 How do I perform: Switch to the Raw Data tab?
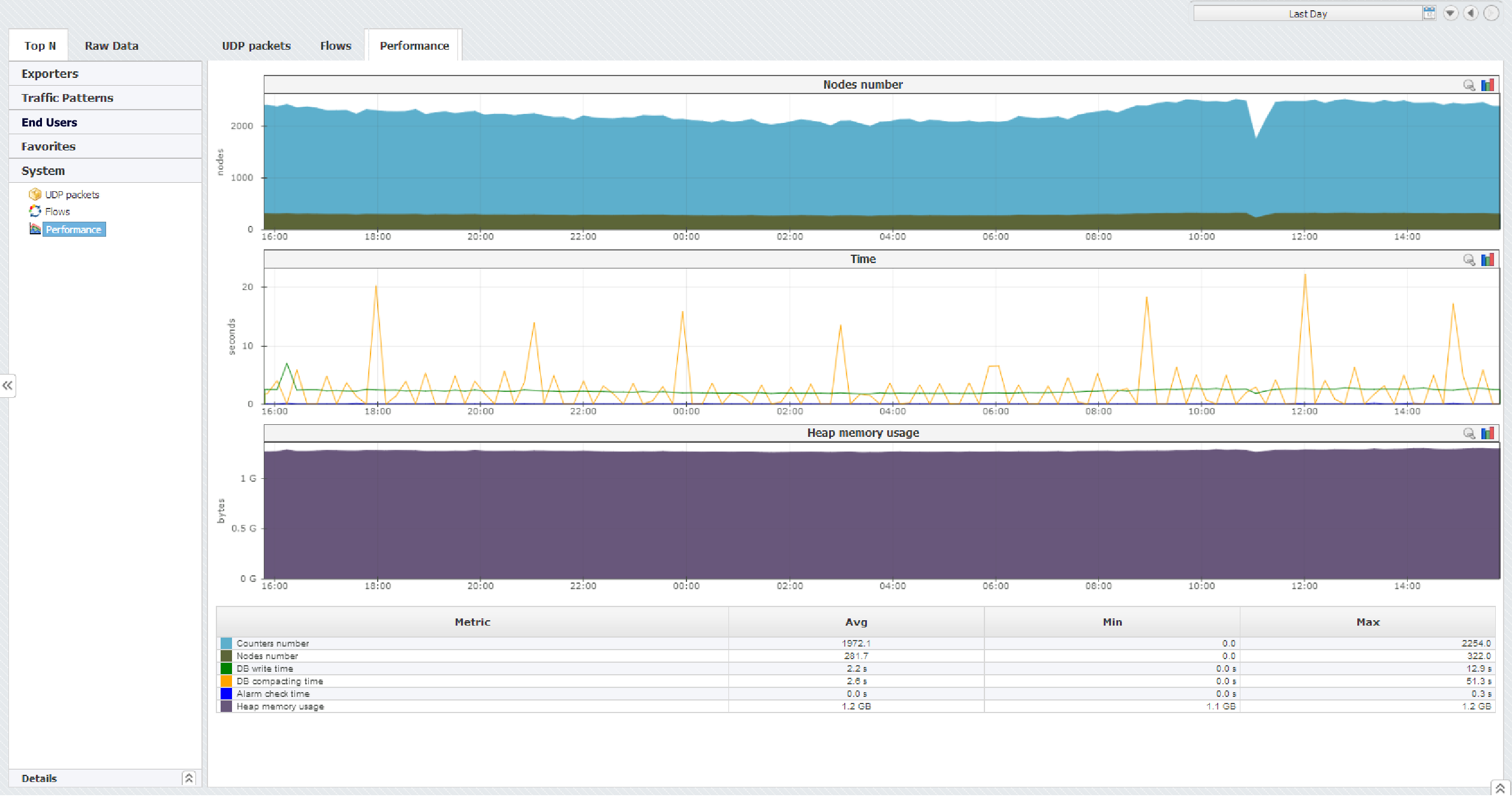(x=112, y=45)
